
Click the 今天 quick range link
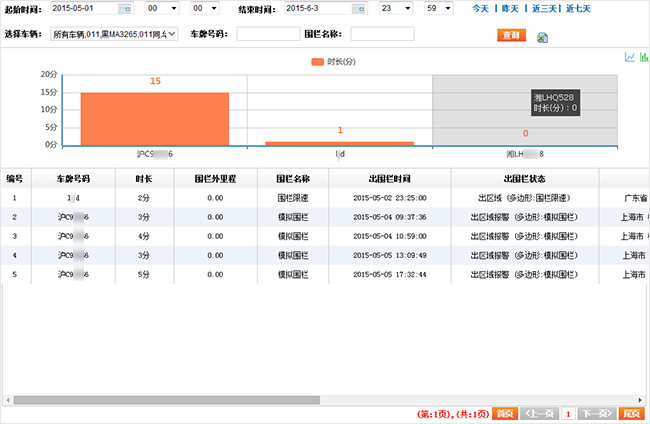click(480, 9)
